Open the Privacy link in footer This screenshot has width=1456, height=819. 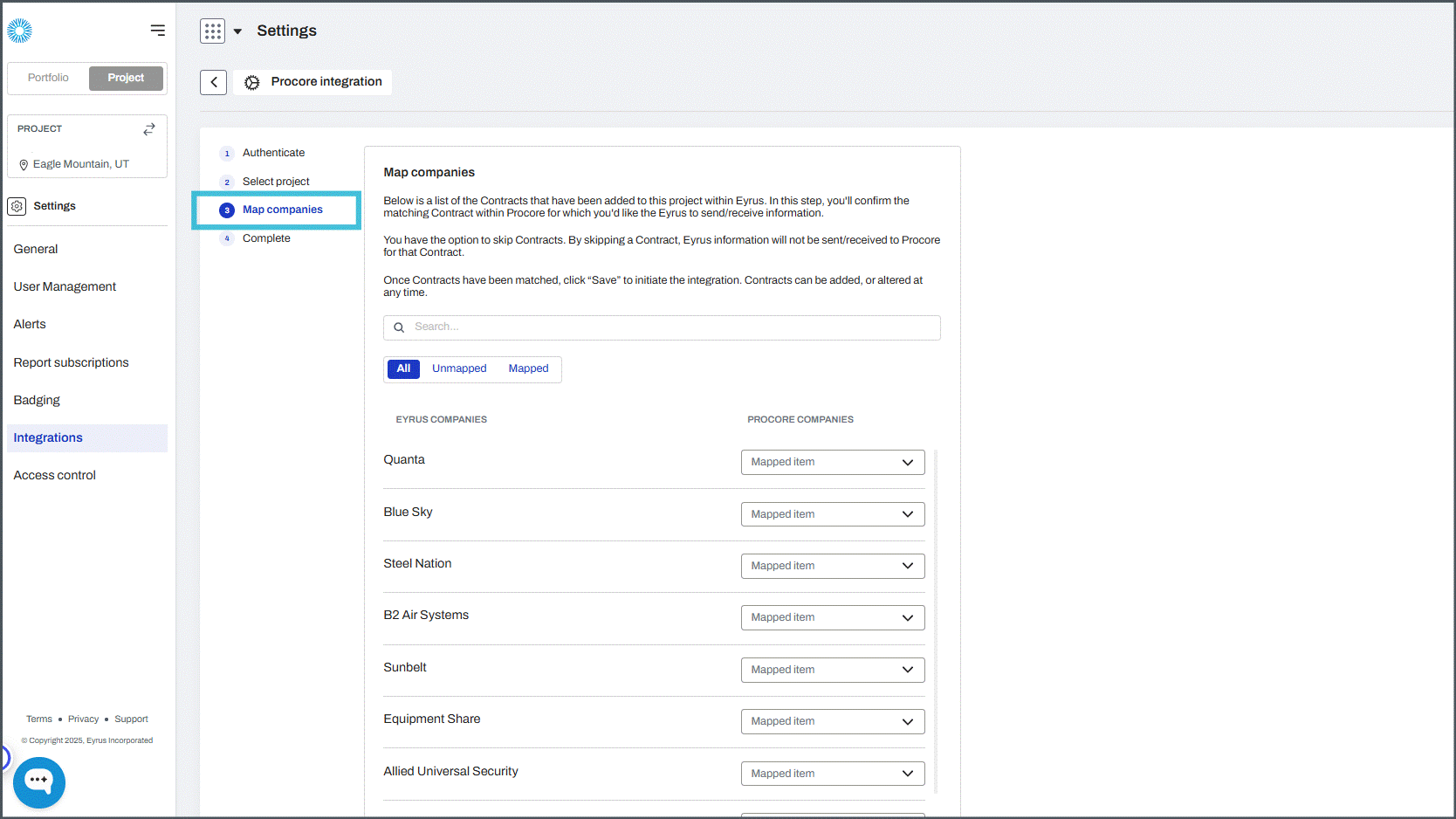pos(83,719)
